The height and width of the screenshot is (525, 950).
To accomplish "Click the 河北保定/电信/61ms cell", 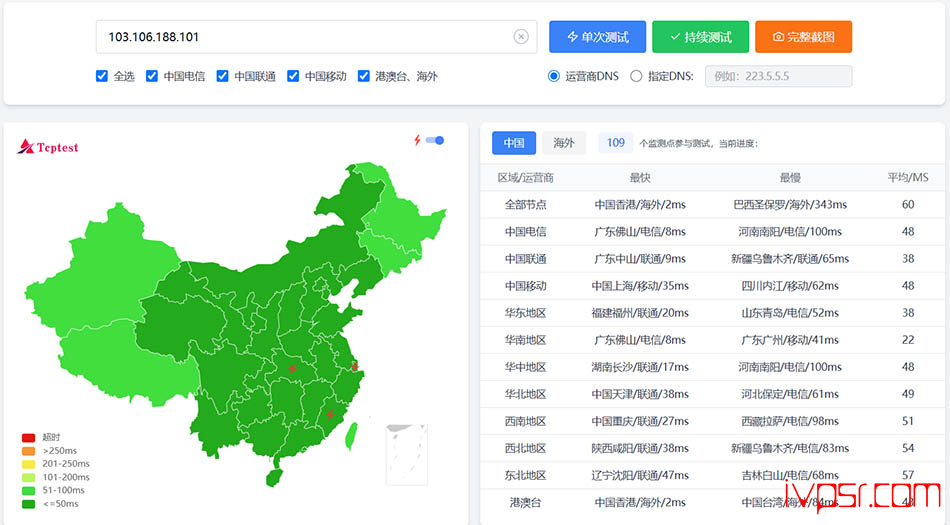I will pos(790,394).
